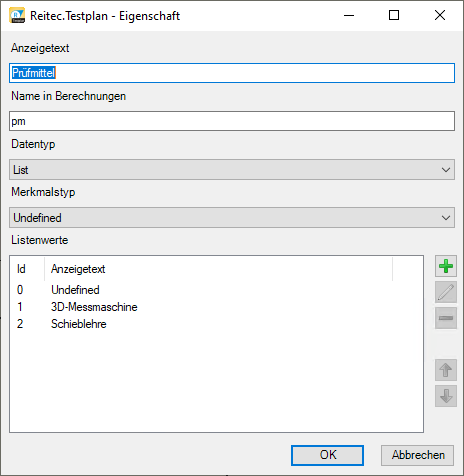Open the Datentyp dropdown showing List
Screen dimensions: 464x476
click(232, 170)
